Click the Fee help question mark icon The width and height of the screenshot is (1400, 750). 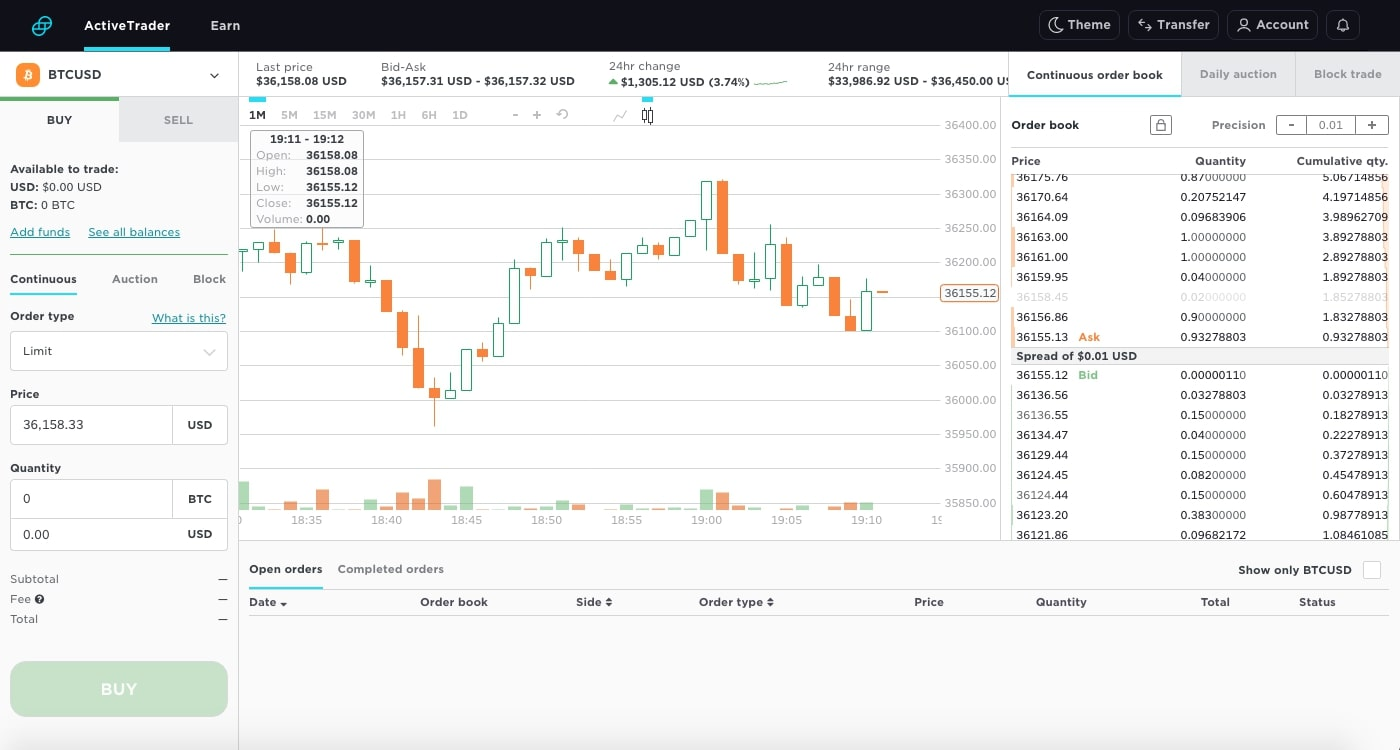click(x=40, y=599)
